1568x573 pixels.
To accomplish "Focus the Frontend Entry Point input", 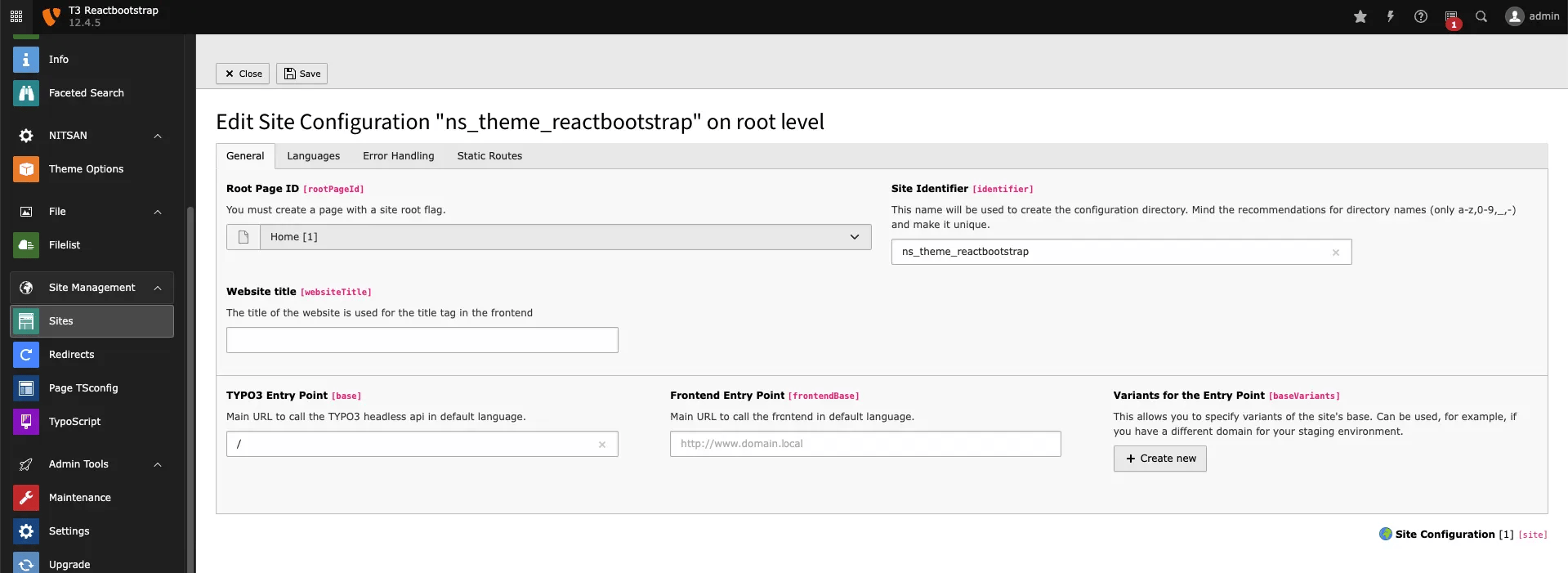I will pyautogui.click(x=865, y=444).
